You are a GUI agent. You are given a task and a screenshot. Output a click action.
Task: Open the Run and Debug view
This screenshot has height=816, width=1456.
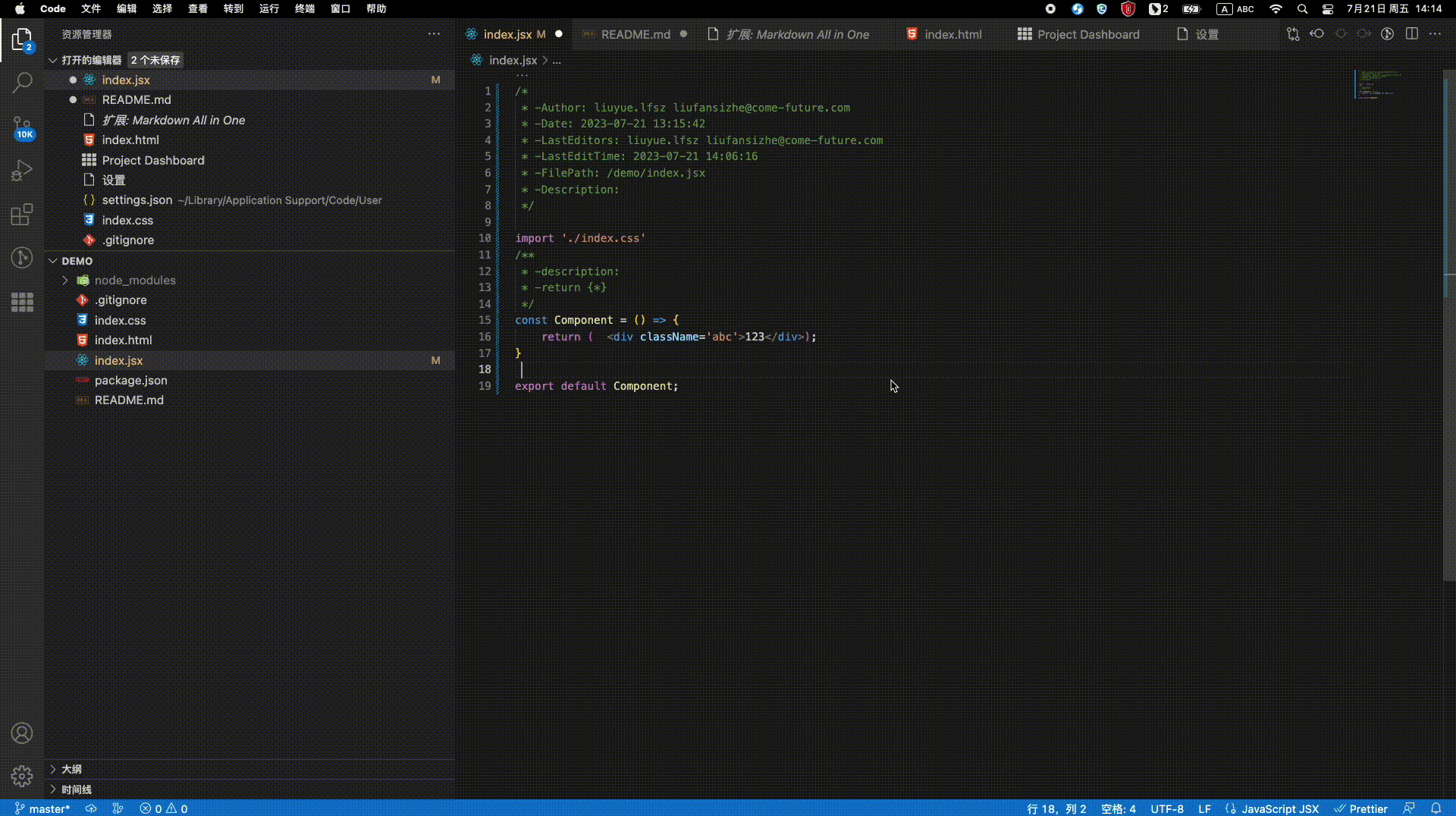pos(22,171)
